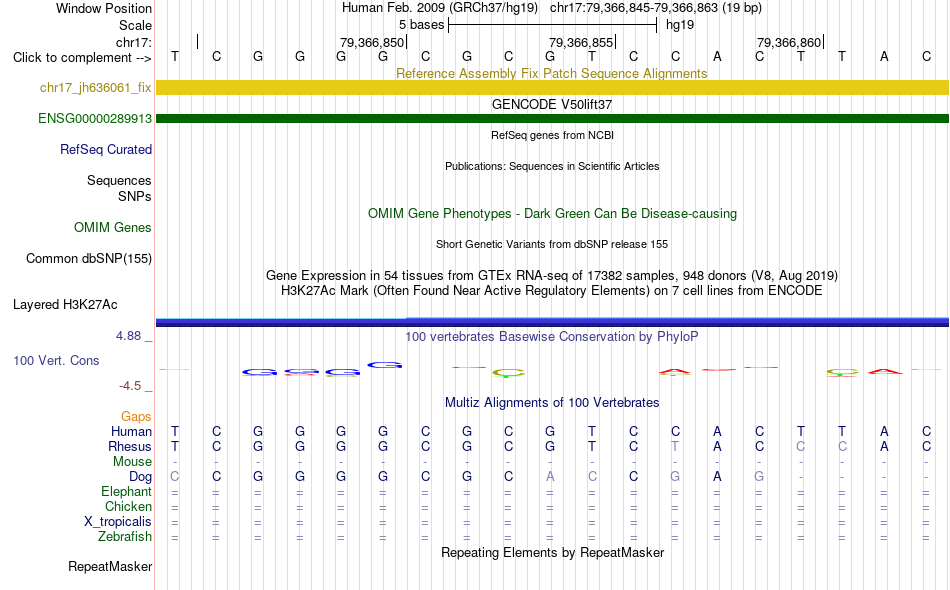Click Repeating Elements by RepeatMasker title
The width and height of the screenshot is (950, 590).
tap(553, 552)
